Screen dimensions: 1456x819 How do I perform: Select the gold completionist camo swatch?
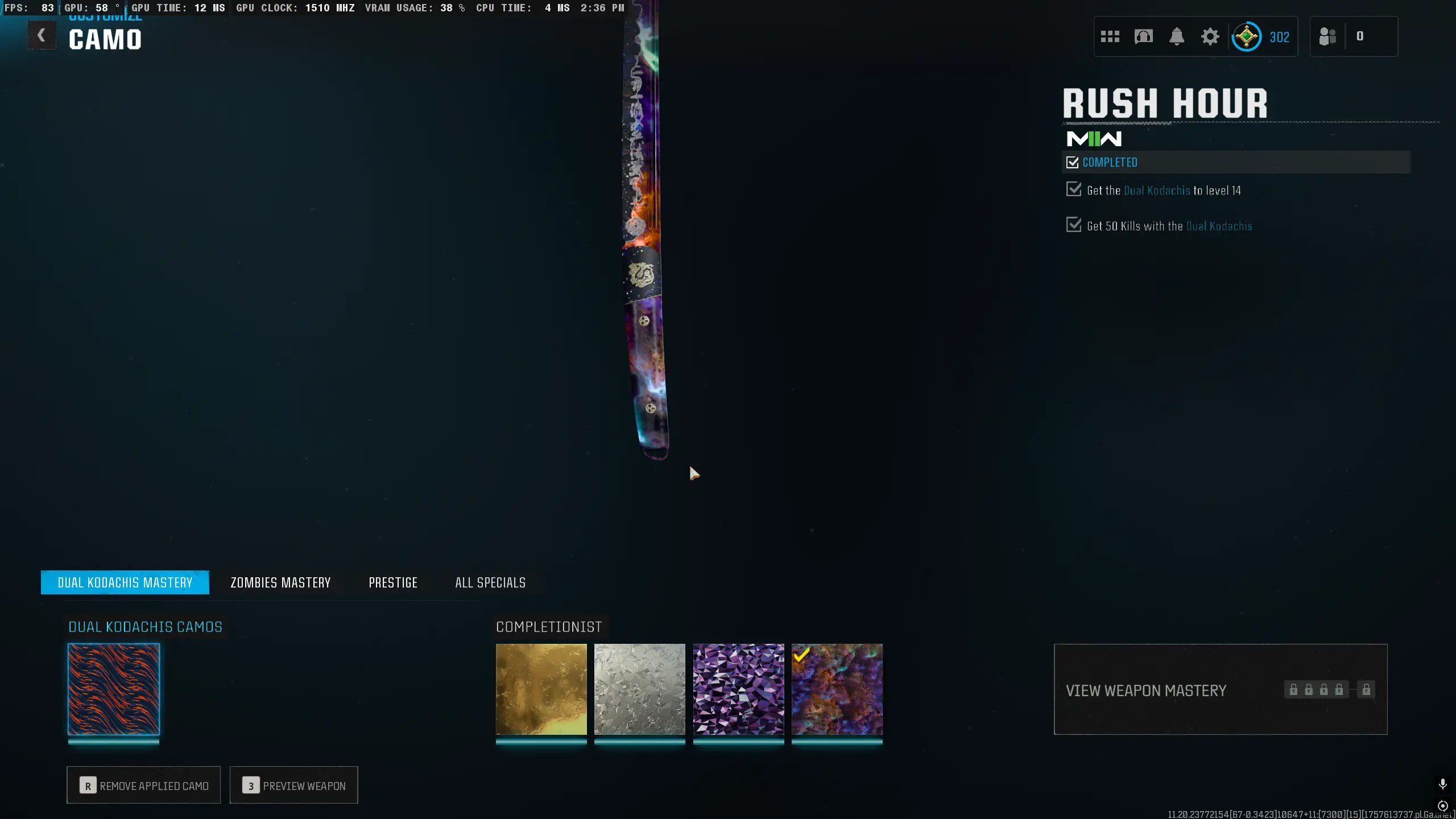click(x=541, y=689)
